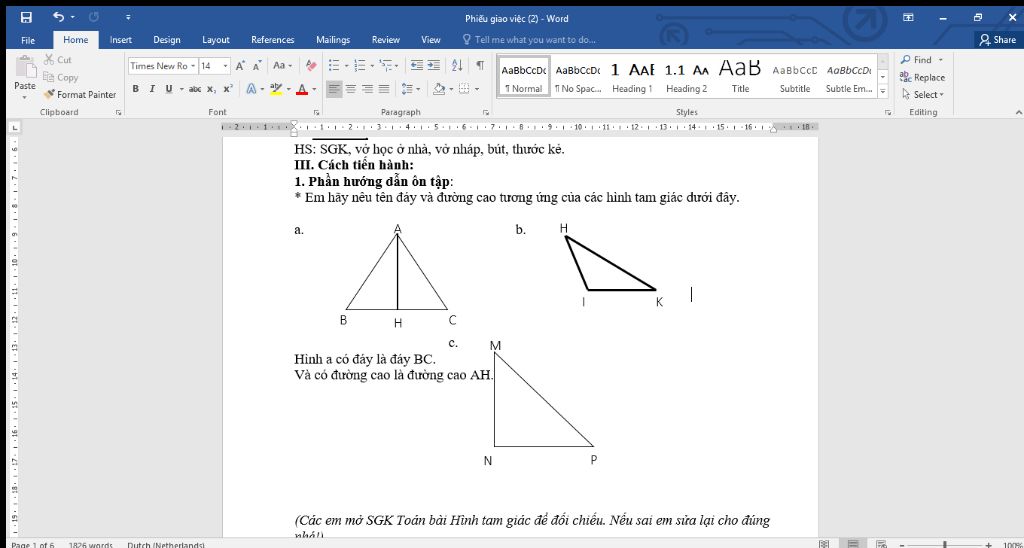Expand the Styles gallery

tap(883, 92)
